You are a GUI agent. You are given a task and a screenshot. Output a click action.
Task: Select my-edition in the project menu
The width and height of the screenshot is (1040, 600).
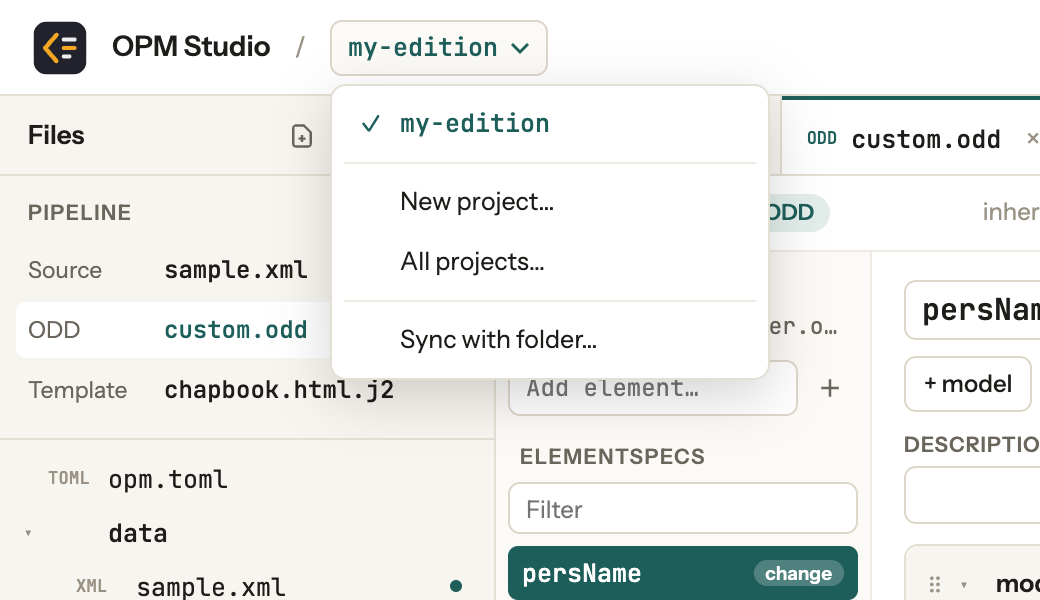[x=550, y=124]
